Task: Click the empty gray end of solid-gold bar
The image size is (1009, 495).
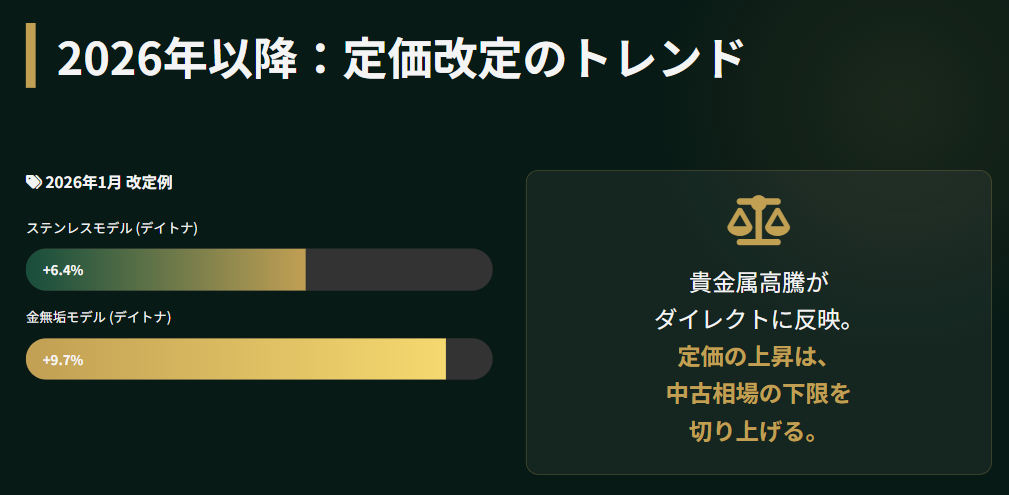Action: pyautogui.click(x=468, y=359)
